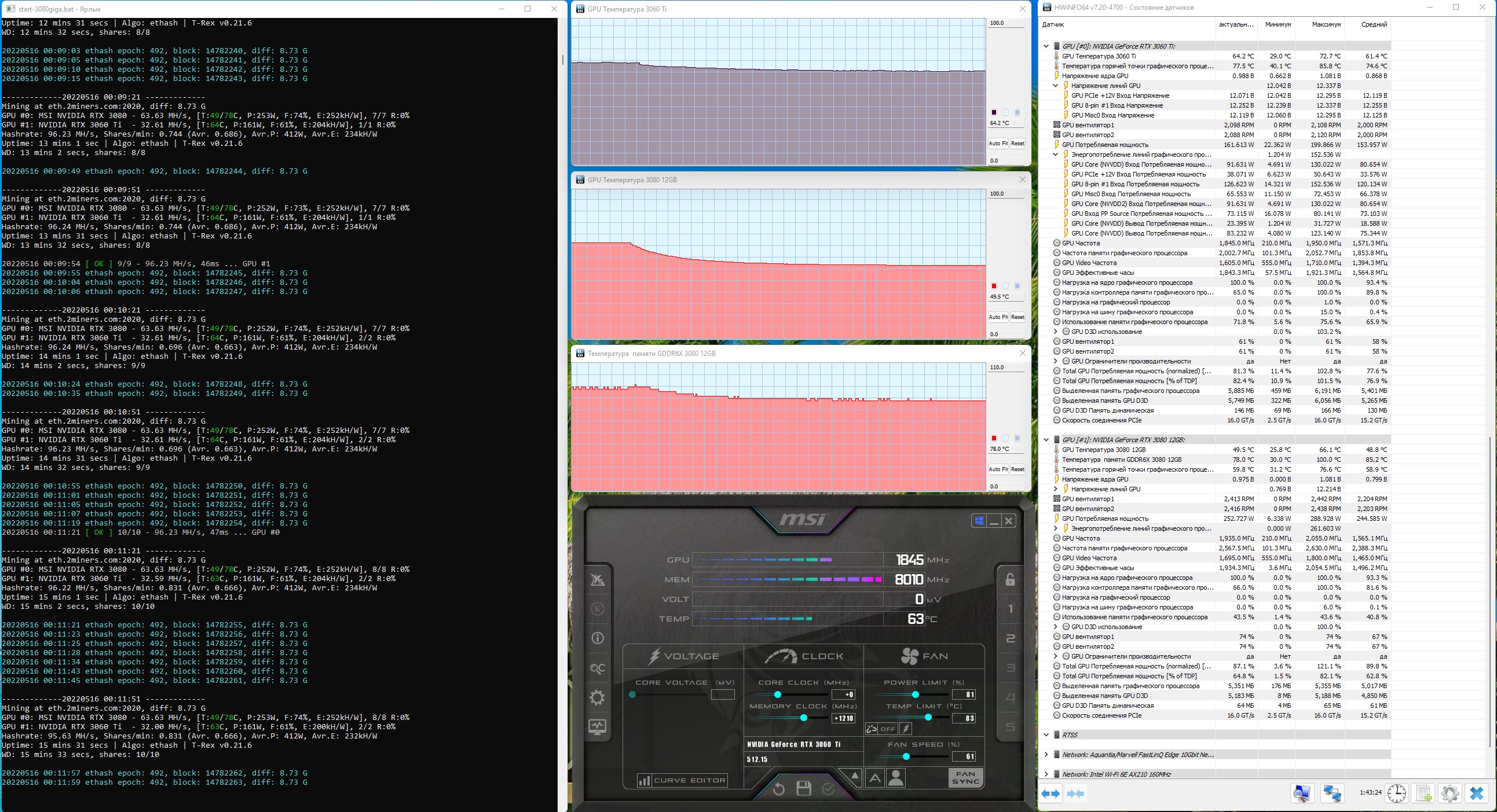Click HWiNFO expand columns arrows icon
Image resolution: width=1497 pixels, height=812 pixels.
coord(1051,793)
